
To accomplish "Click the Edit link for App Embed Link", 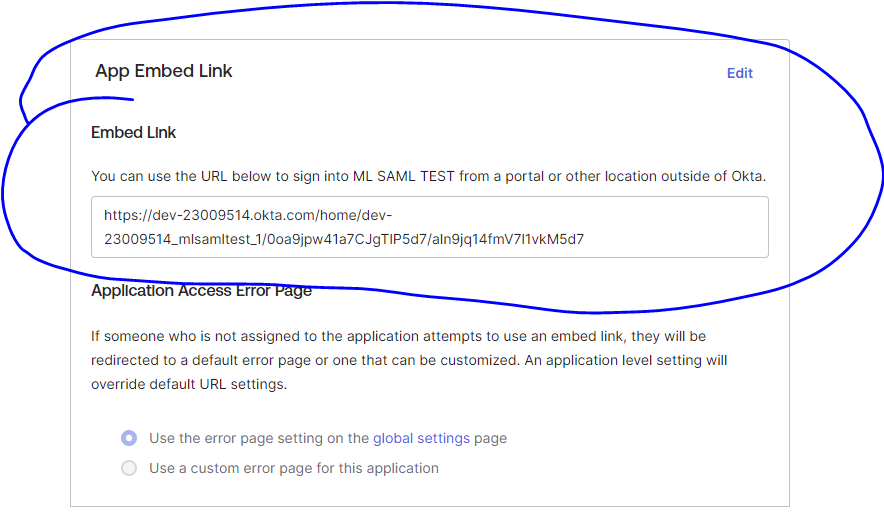I will click(x=740, y=73).
